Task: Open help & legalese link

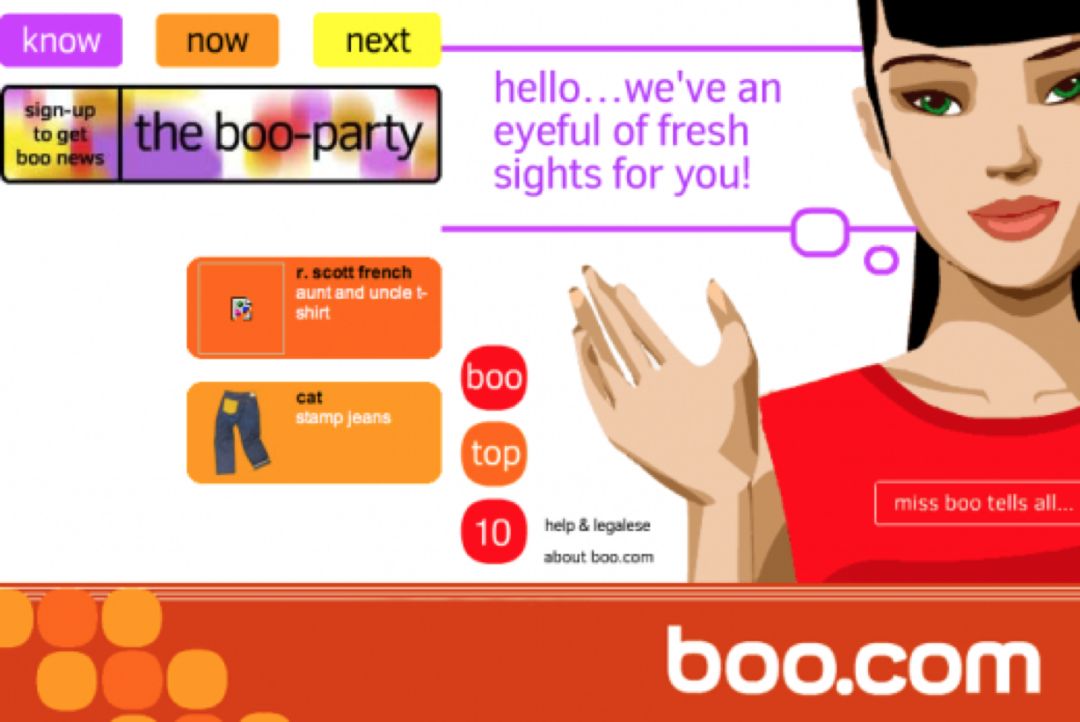Action: [597, 526]
